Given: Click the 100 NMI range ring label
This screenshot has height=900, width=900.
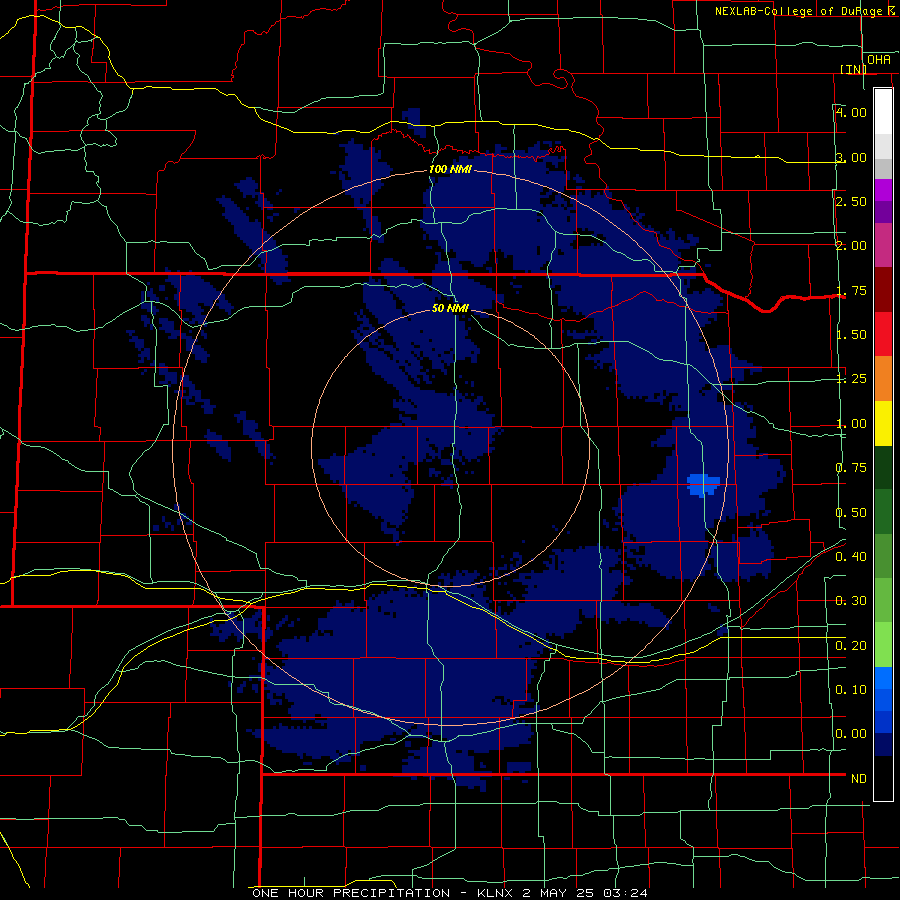Looking at the screenshot, I should coord(451,170).
